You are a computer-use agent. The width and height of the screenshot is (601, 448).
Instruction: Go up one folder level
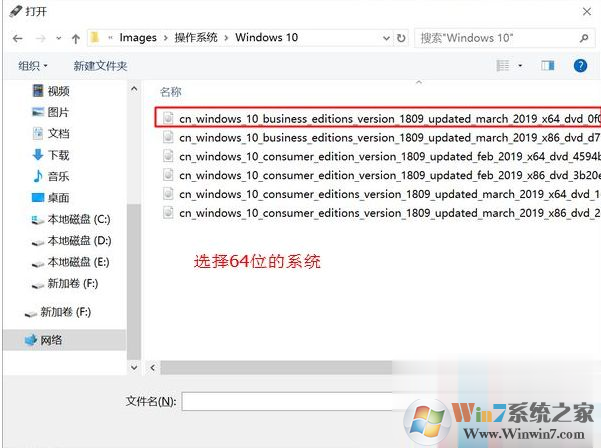click(76, 38)
